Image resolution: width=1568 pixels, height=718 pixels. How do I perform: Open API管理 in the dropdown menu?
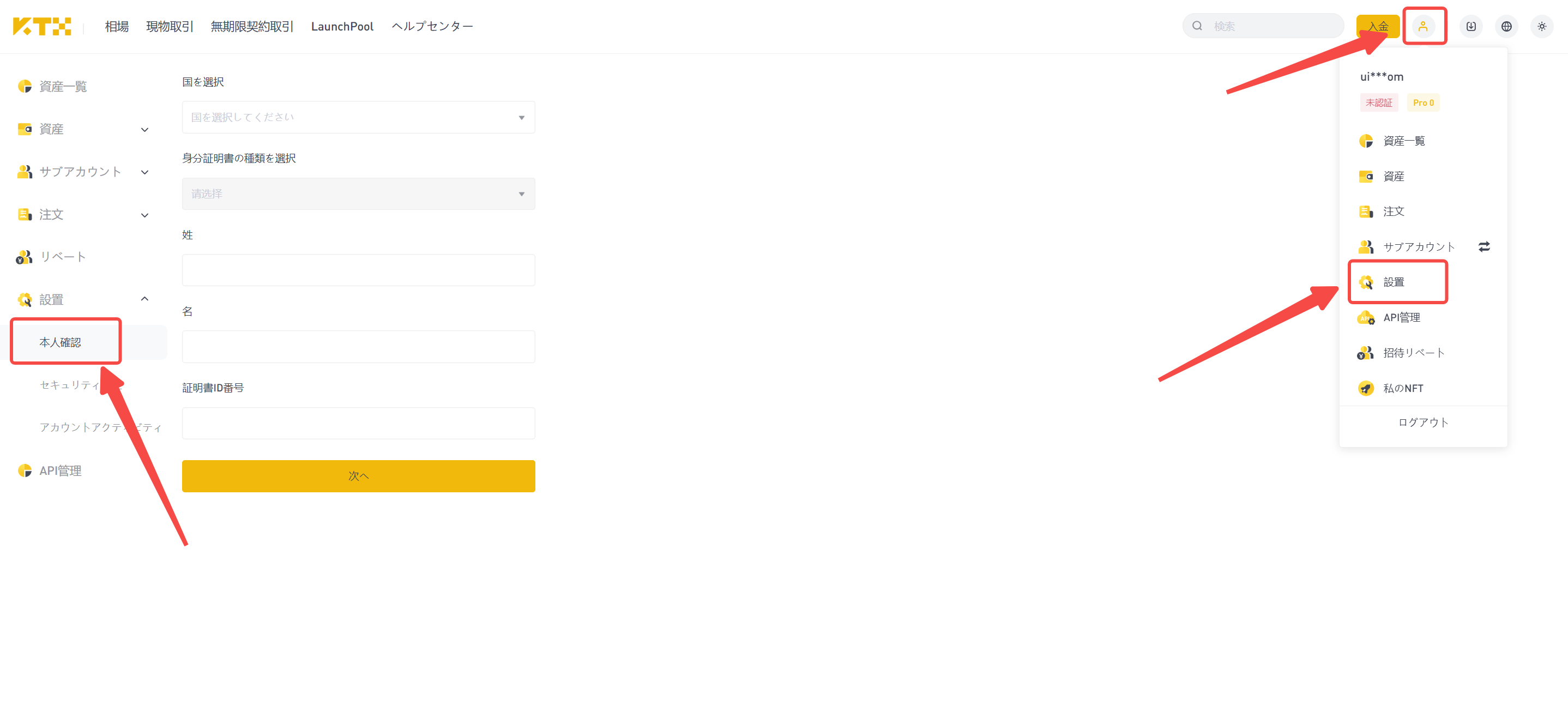(x=1401, y=318)
